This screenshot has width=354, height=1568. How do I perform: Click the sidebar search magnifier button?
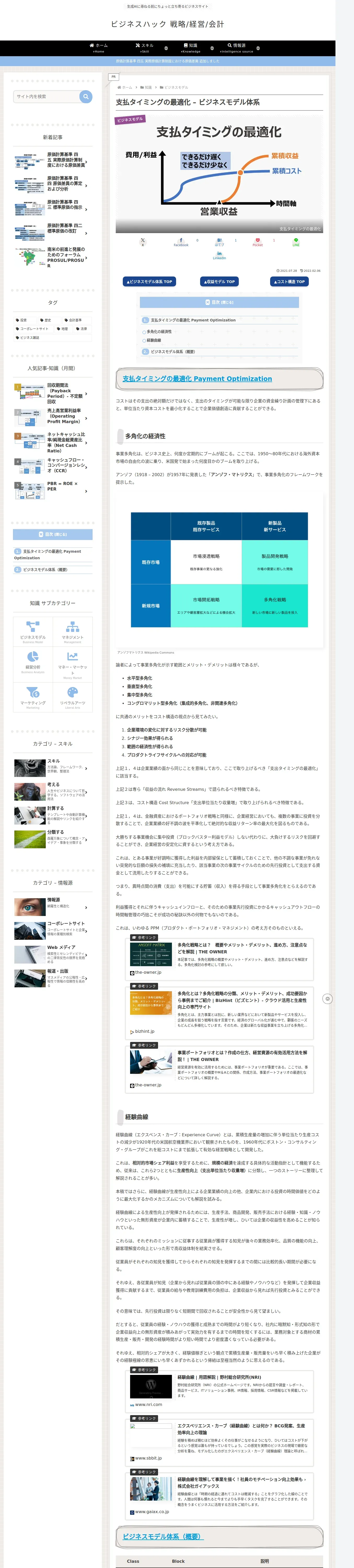86,96
